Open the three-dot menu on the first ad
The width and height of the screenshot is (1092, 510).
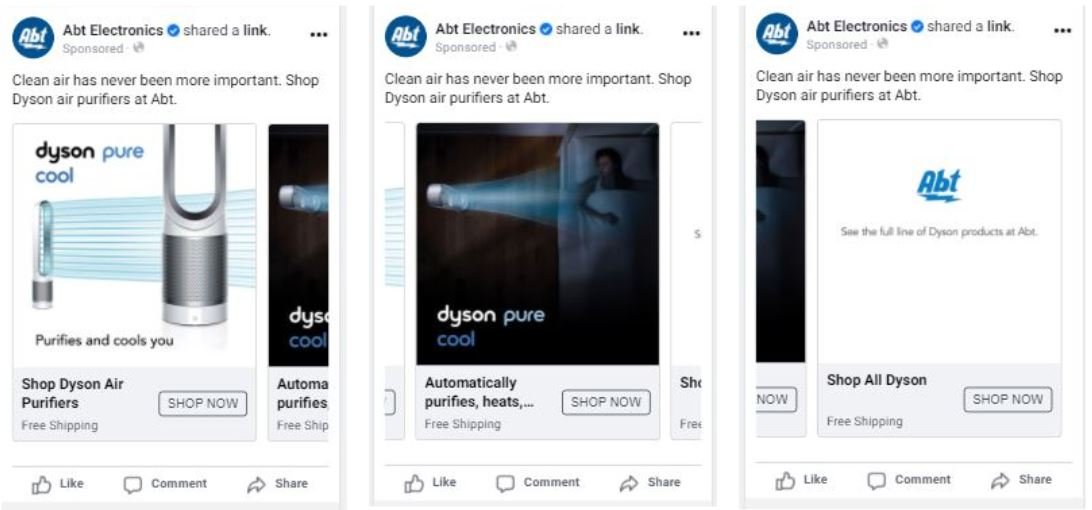click(318, 35)
